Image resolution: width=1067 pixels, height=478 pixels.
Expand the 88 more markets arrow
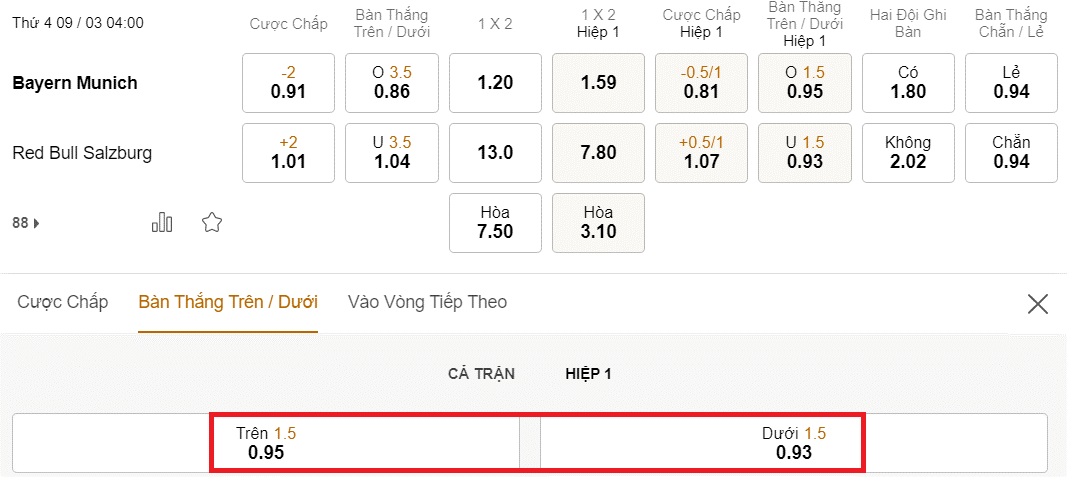(26, 223)
